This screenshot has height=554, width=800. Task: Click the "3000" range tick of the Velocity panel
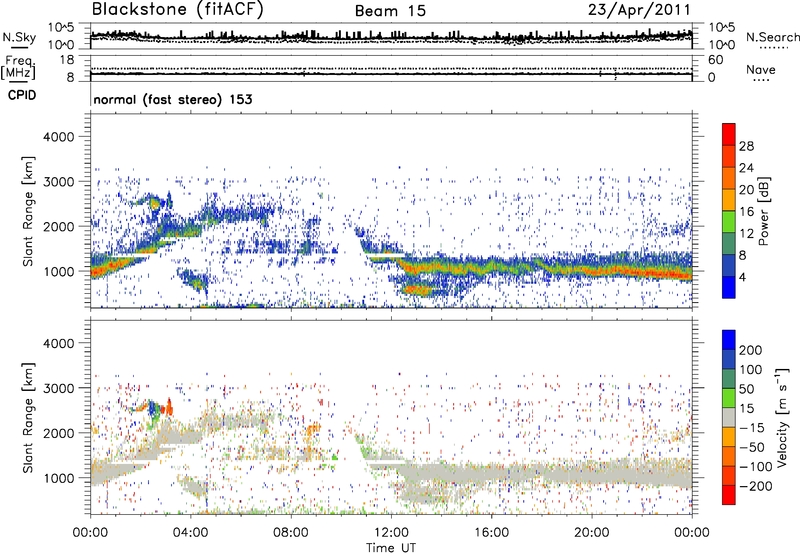pos(59,388)
